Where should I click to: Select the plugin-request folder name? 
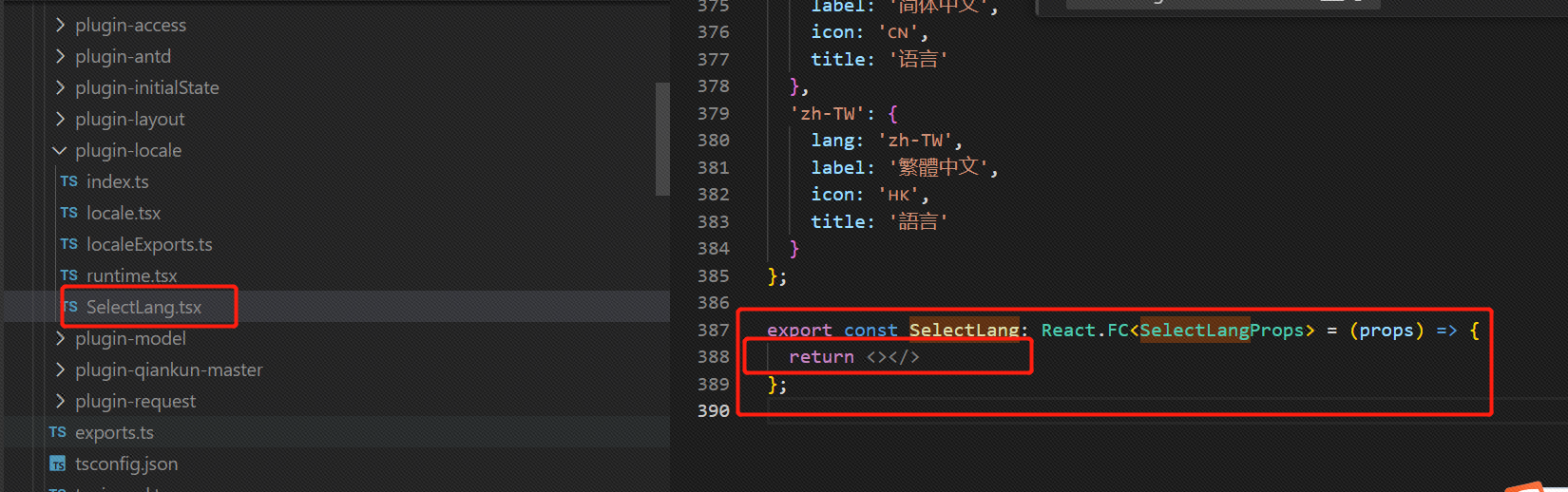click(135, 401)
